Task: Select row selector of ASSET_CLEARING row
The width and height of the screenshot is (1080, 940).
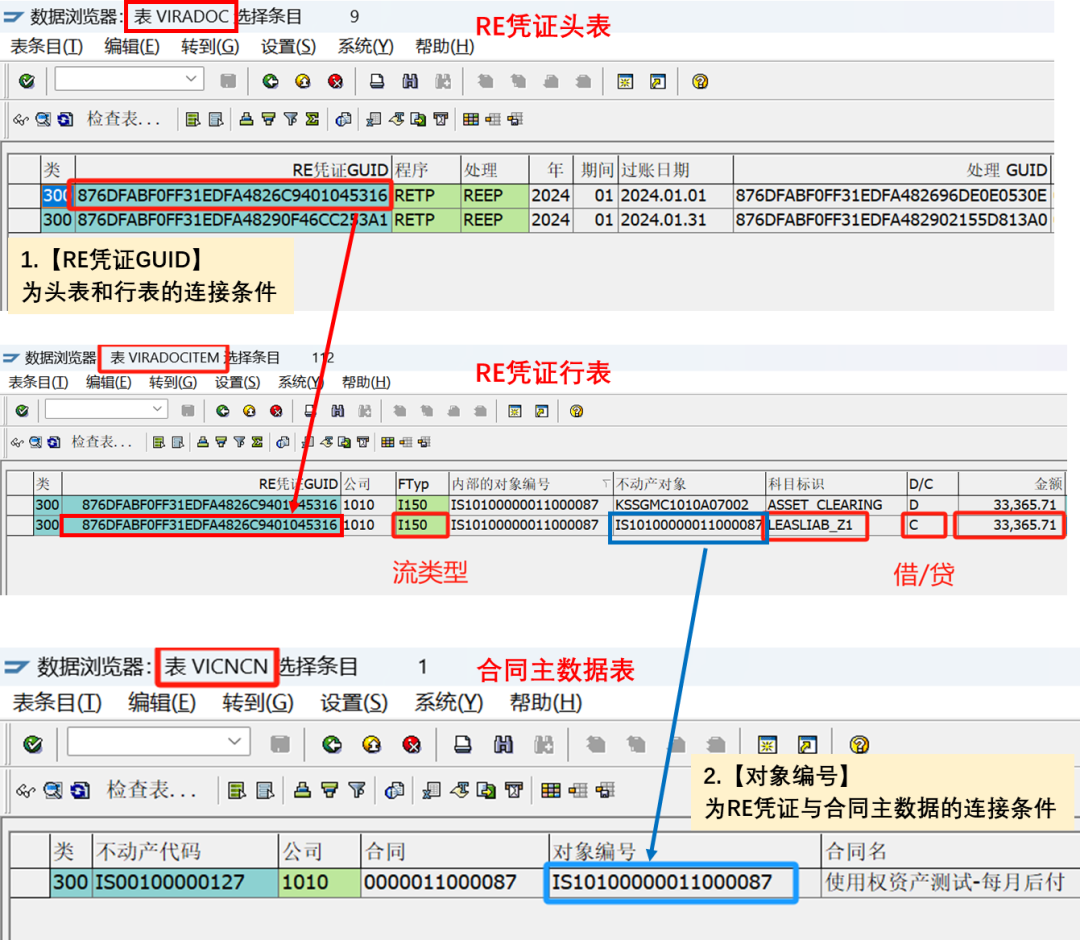Action: click(20, 505)
